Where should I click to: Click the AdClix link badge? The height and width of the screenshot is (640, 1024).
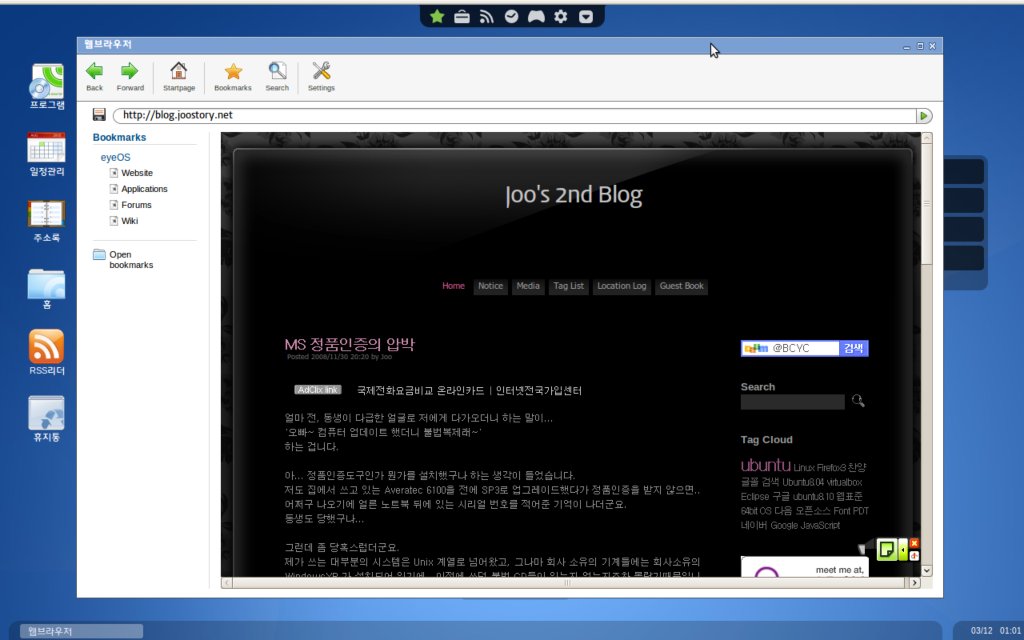click(x=318, y=390)
